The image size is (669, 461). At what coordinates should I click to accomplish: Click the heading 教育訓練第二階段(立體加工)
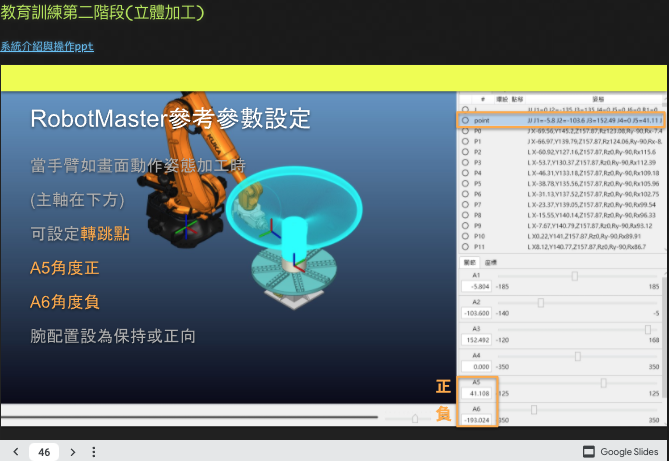tap(102, 12)
